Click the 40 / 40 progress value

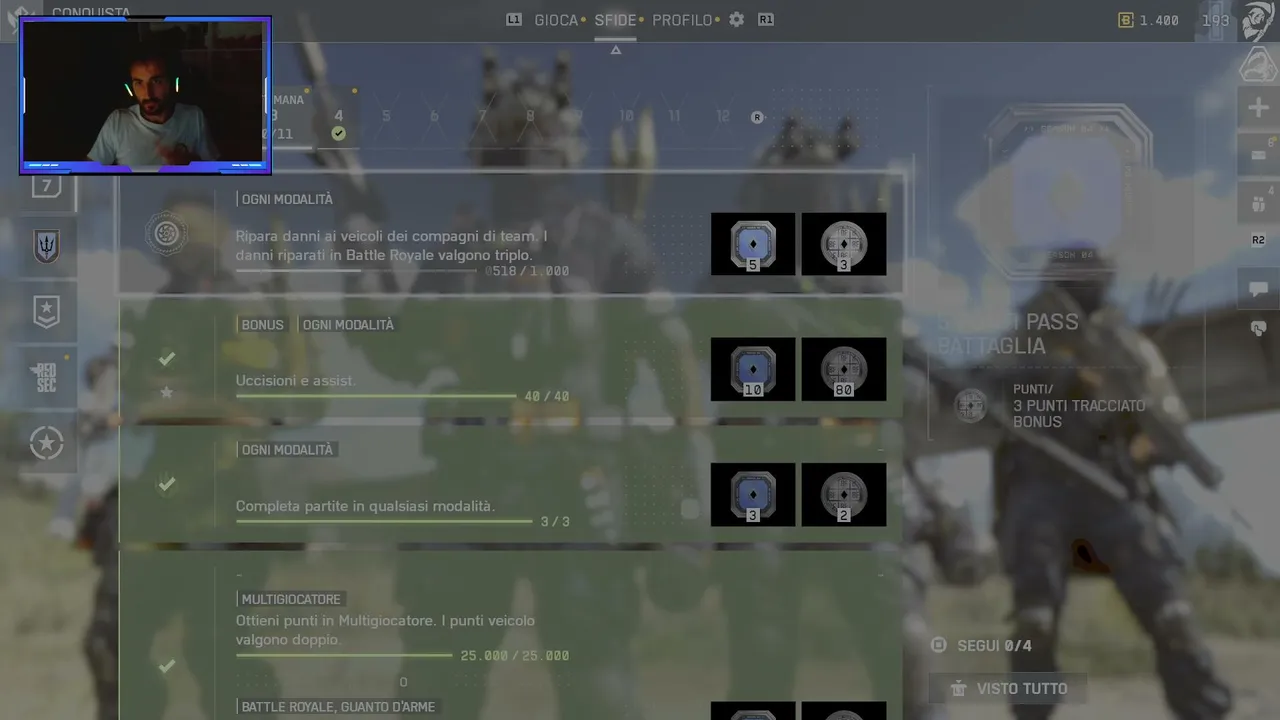pos(547,396)
